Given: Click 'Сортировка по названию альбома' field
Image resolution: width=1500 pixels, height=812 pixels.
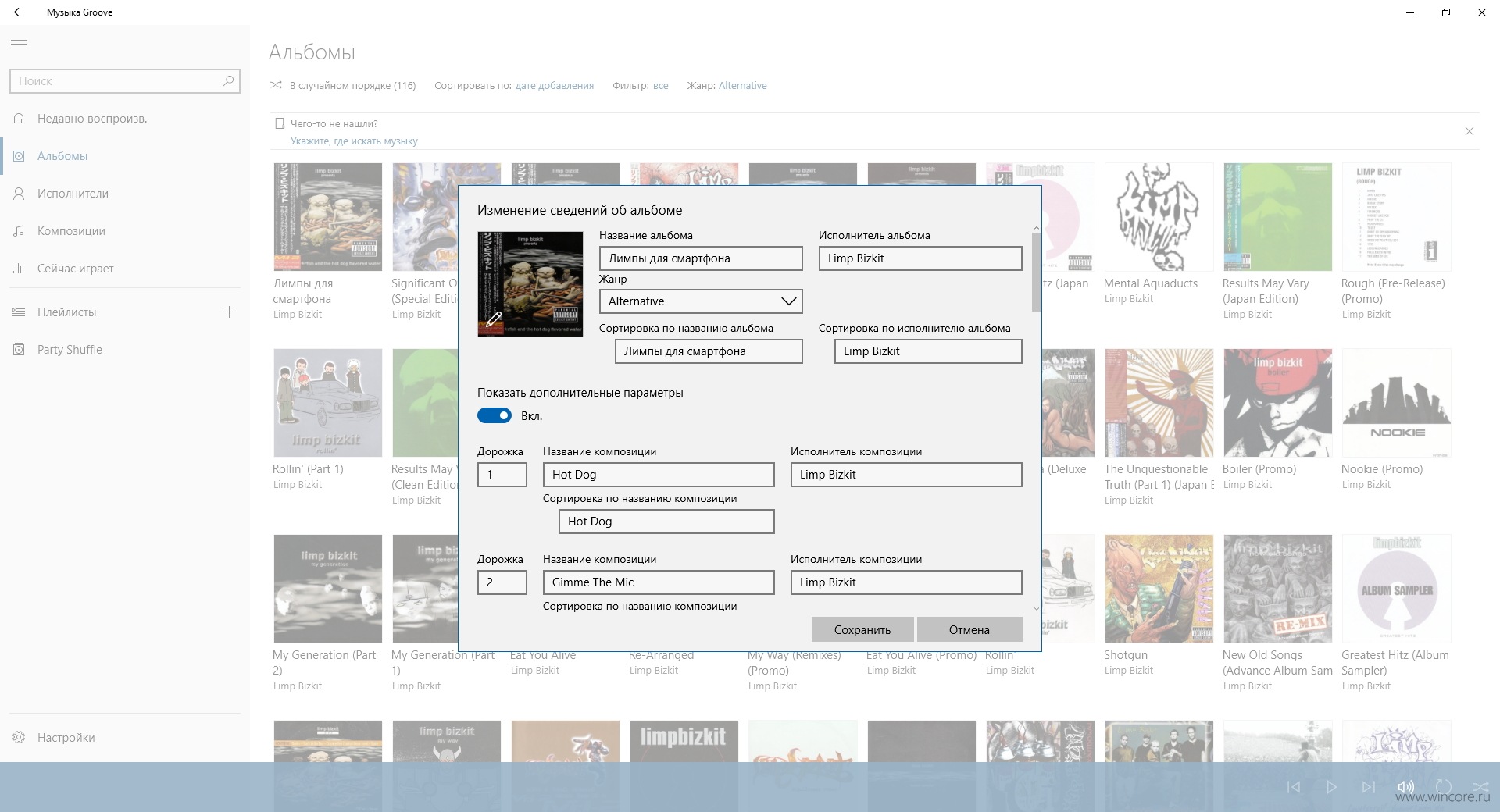Looking at the screenshot, I should tap(709, 351).
